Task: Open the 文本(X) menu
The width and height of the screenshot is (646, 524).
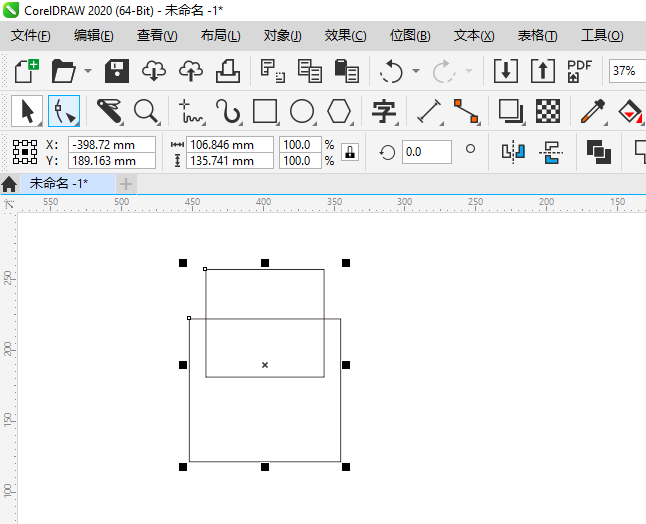Action: [x=474, y=36]
